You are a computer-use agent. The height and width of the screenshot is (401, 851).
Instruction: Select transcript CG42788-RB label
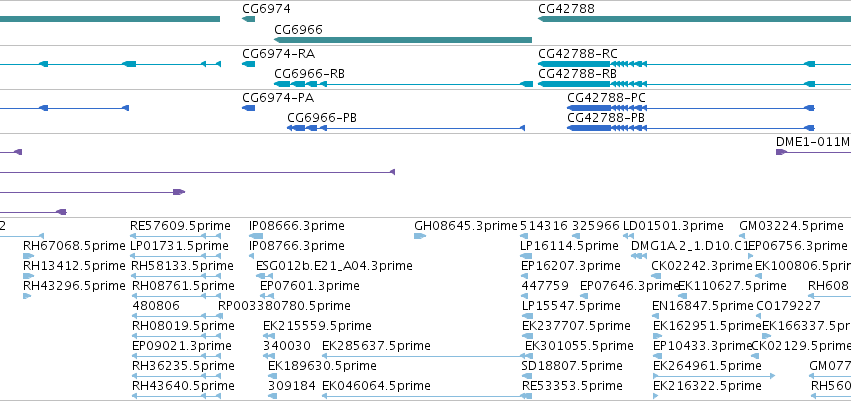[577, 74]
